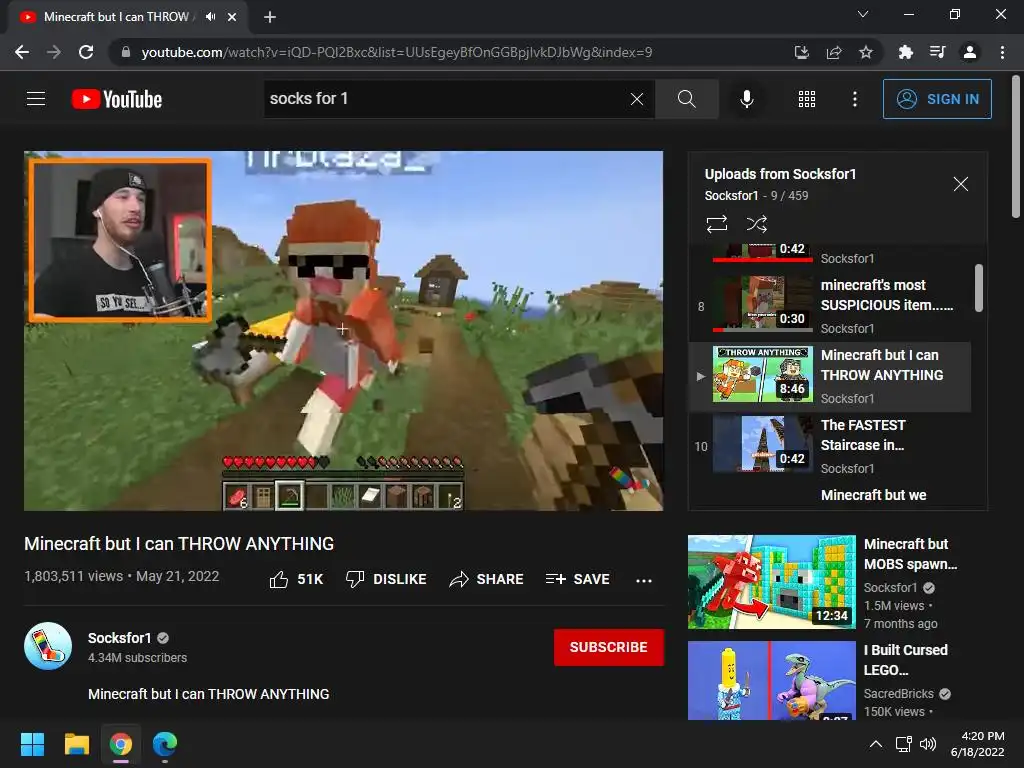Go to YouTube home via logo
Screen dimensions: 1024x768
117,99
